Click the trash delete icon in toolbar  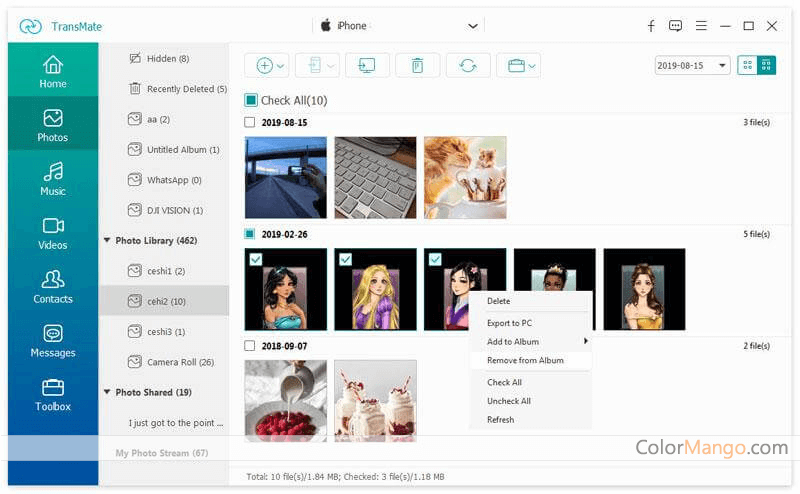417,66
